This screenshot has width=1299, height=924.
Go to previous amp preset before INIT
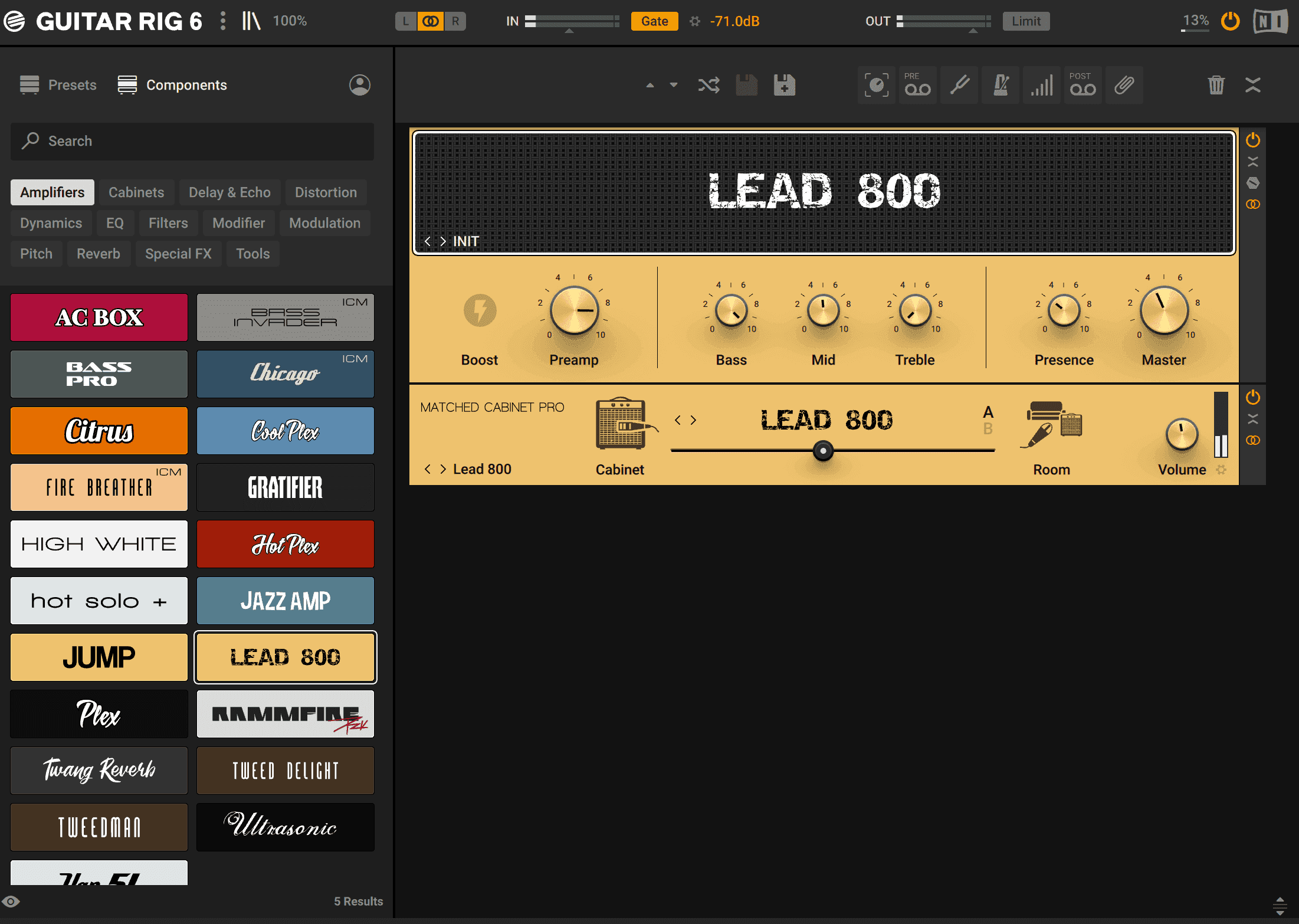(427, 241)
